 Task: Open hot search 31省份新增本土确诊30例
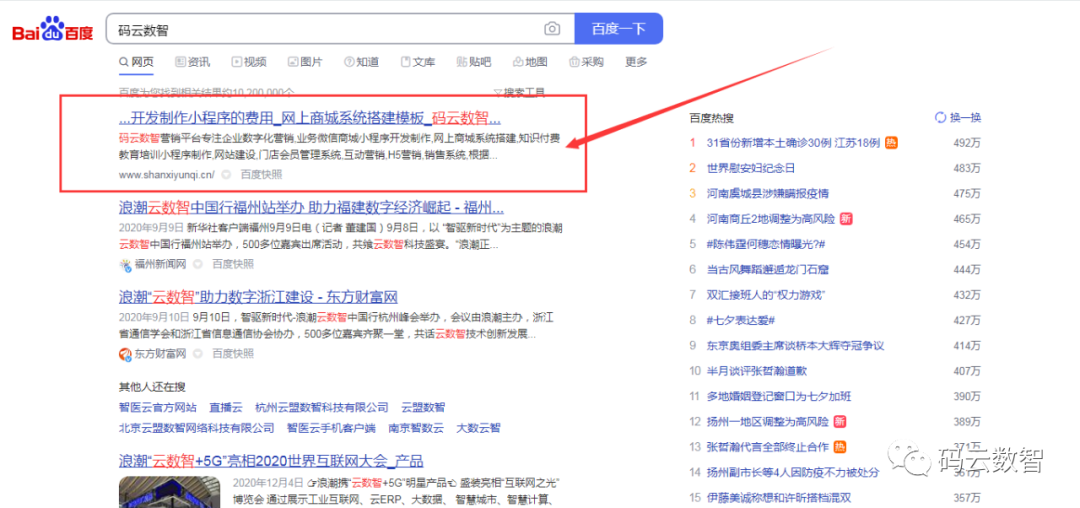793,143
